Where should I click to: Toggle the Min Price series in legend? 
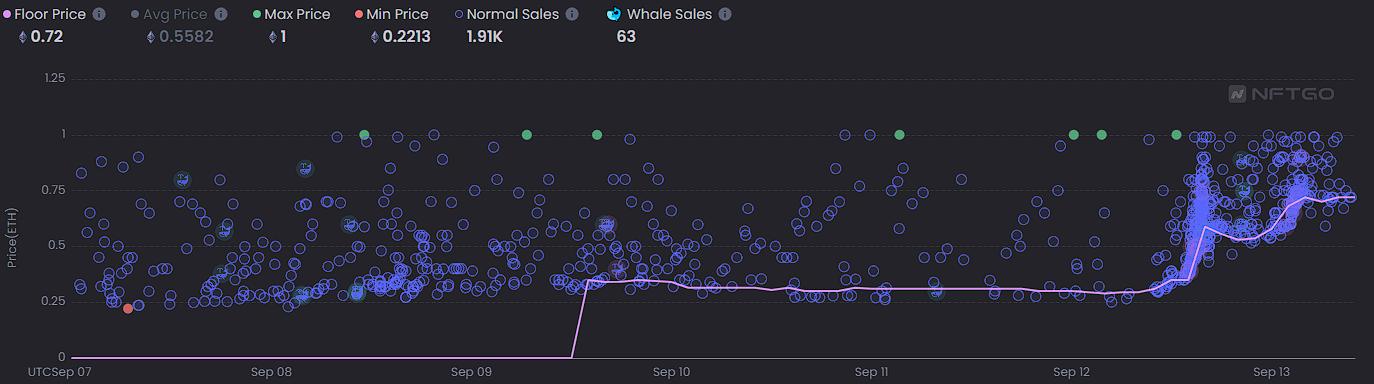point(391,14)
